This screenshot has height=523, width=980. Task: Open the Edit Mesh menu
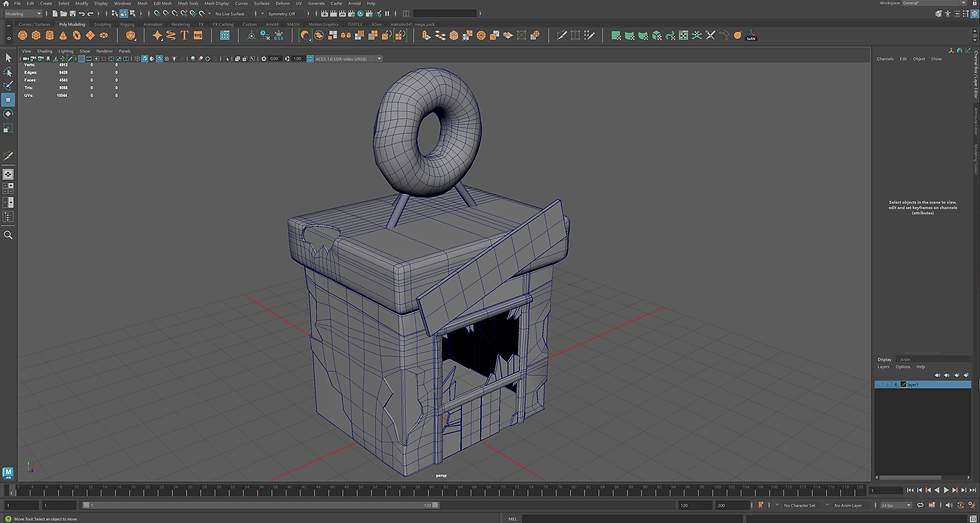tap(162, 3)
